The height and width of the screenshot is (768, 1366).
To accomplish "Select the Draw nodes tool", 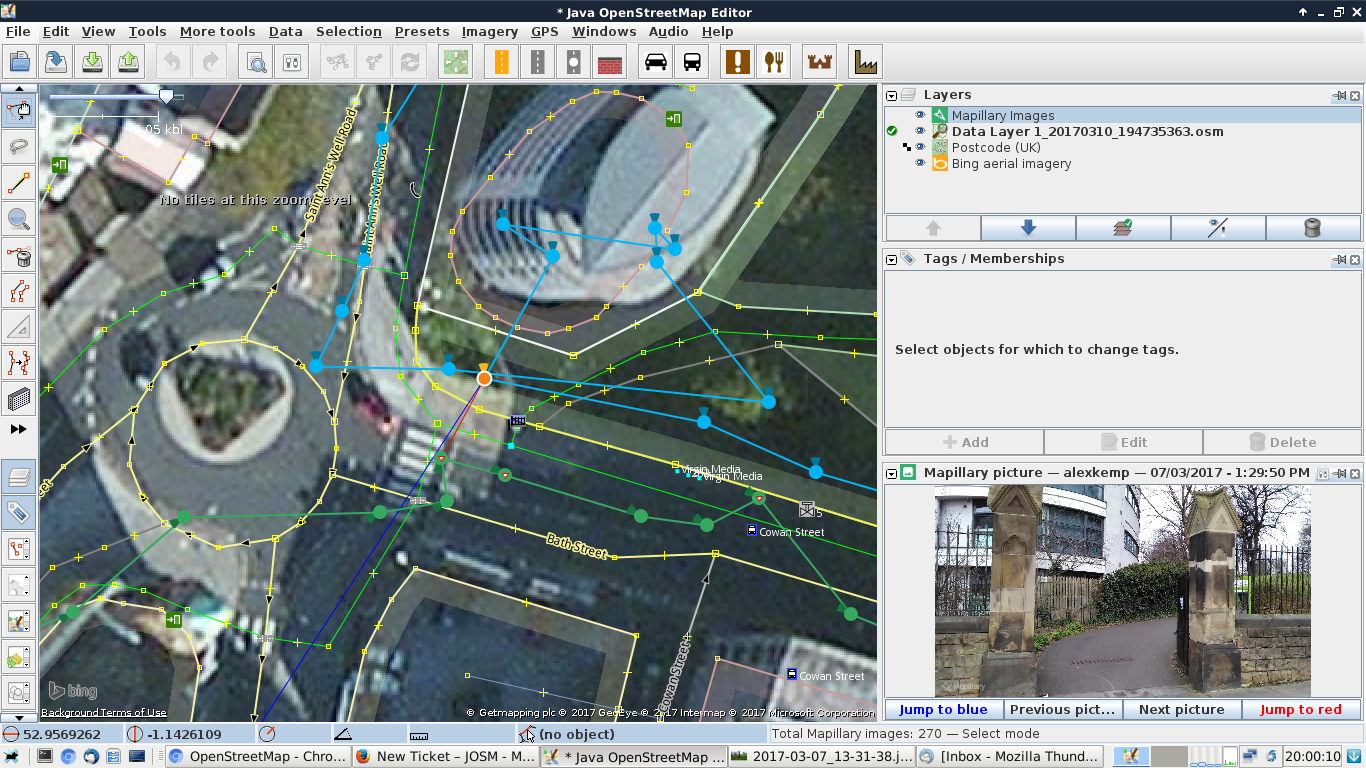I will tap(18, 183).
